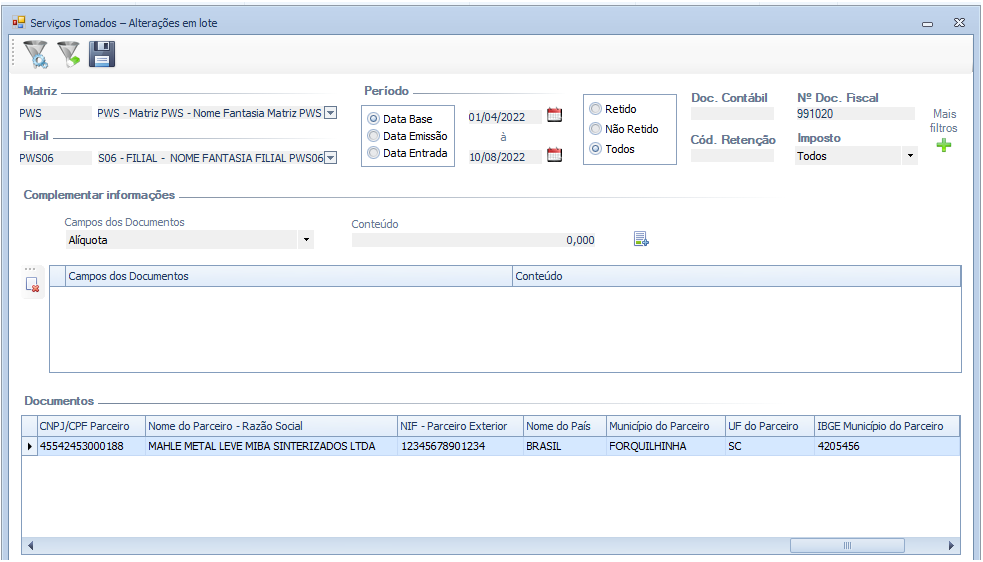This screenshot has height=562, width=983.
Task: Click the Documentos grid horizontal scrollbar thumb
Action: pos(846,546)
